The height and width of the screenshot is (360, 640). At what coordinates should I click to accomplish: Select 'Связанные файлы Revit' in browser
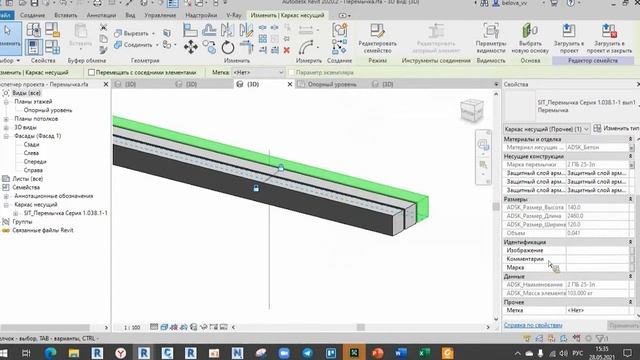point(43,230)
